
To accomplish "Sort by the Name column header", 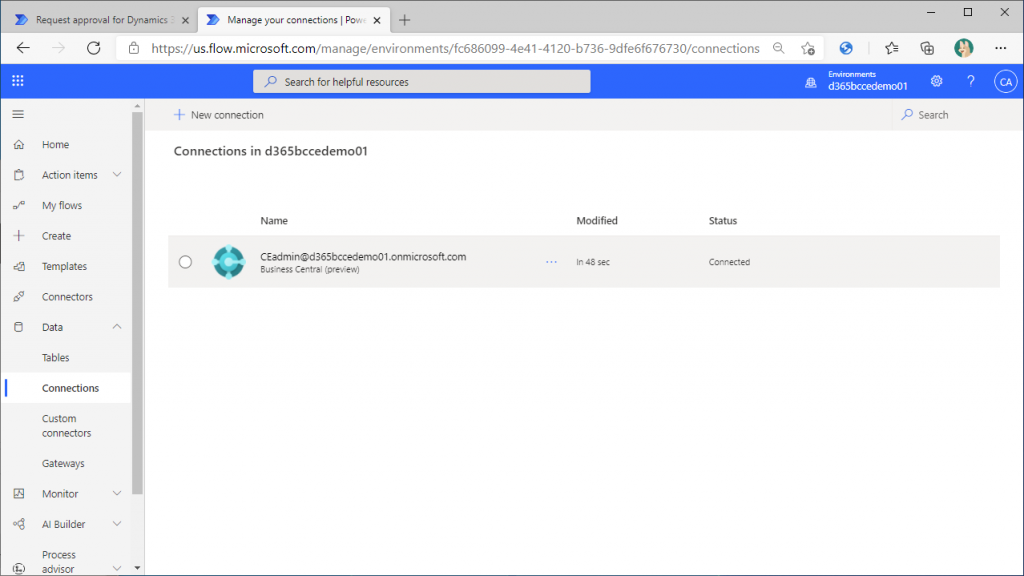I will coord(274,221).
